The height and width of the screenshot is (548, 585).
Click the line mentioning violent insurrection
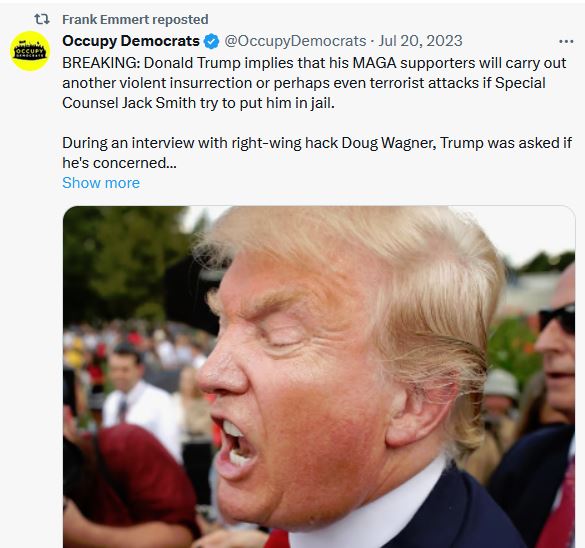pyautogui.click(x=304, y=83)
